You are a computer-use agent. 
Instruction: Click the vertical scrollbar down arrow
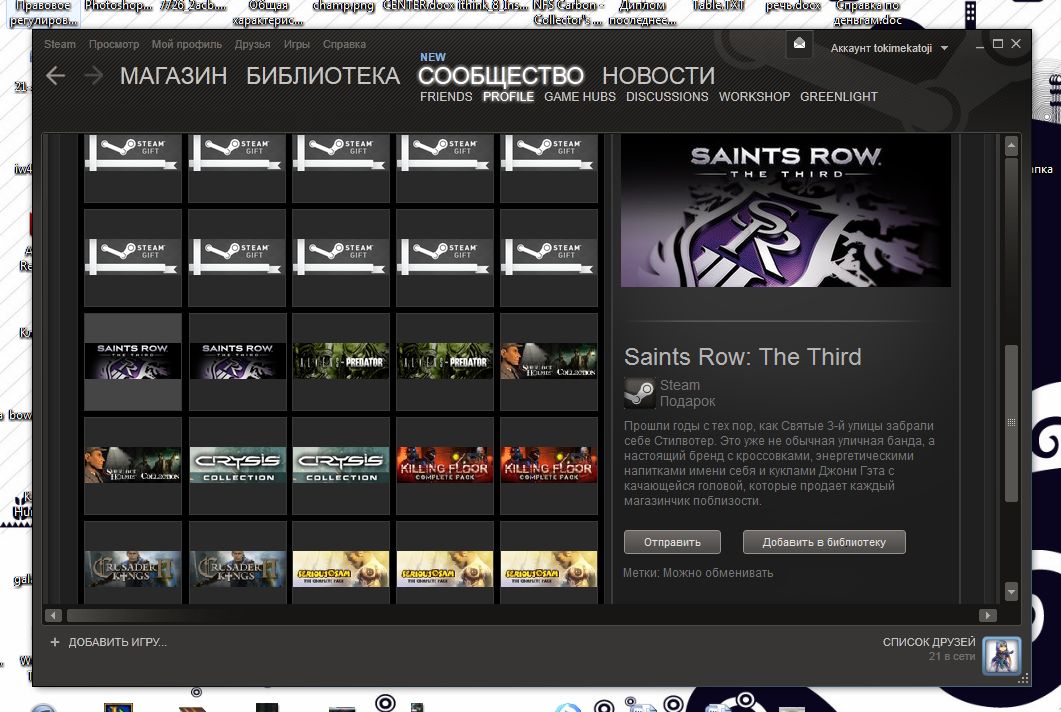[x=1012, y=592]
